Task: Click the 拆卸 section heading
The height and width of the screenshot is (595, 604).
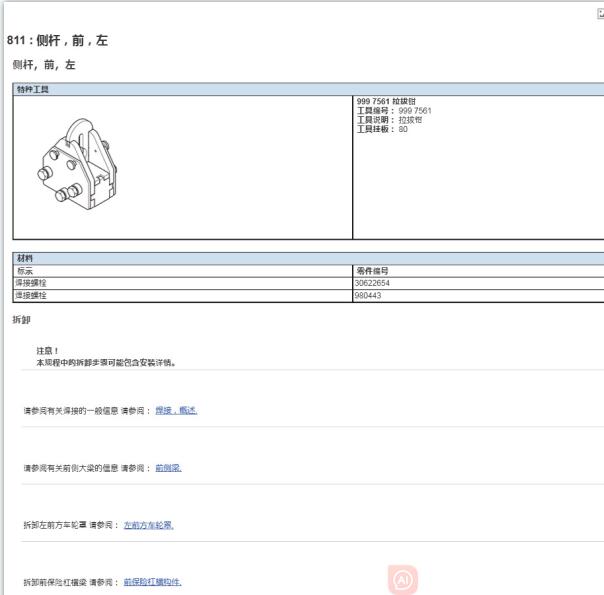Action: tap(22, 320)
